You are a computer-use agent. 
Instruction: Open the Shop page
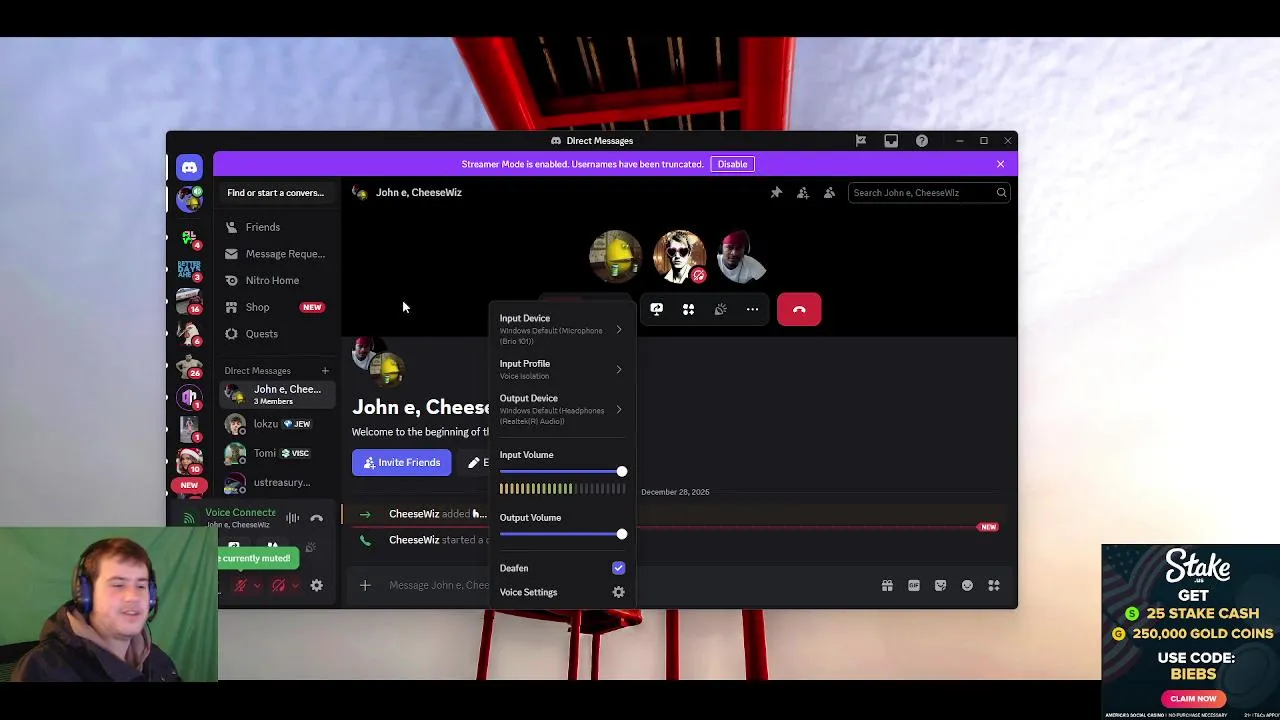tap(277, 307)
